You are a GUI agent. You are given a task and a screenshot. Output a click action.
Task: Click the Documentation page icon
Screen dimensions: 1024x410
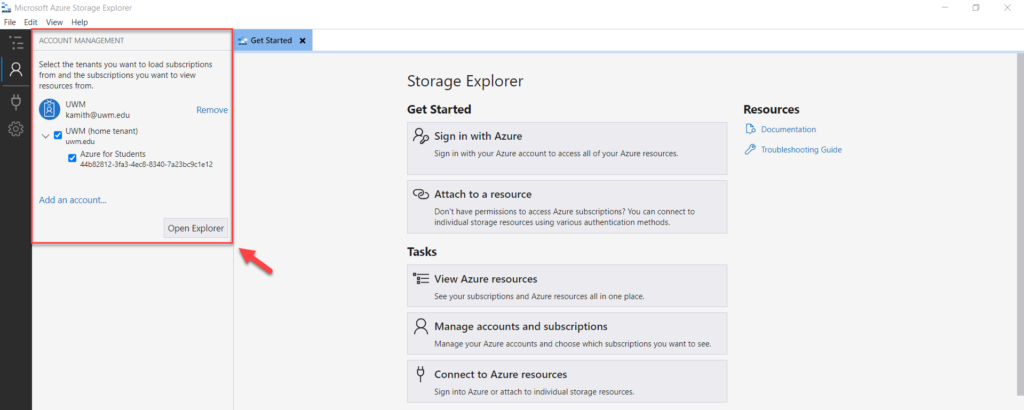pyautogui.click(x=750, y=129)
